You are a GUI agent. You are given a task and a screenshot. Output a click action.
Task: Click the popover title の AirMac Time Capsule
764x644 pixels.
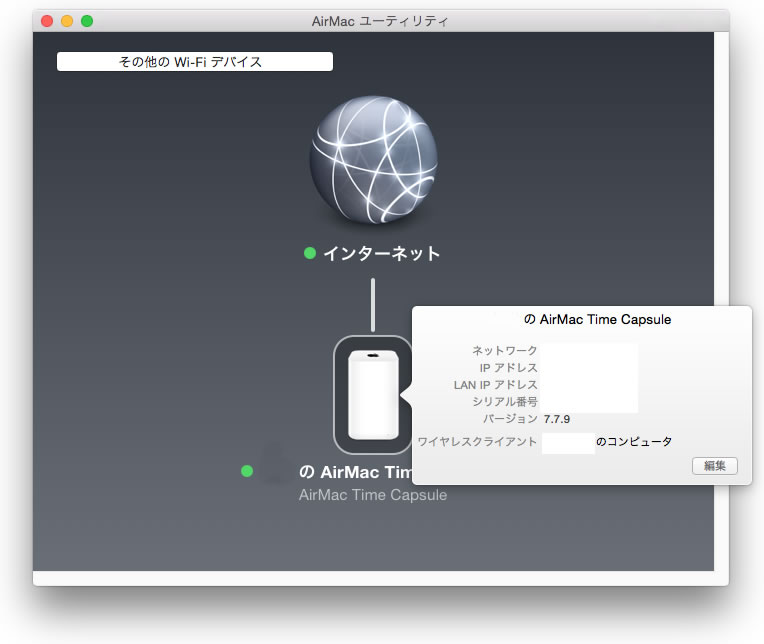[x=597, y=320]
